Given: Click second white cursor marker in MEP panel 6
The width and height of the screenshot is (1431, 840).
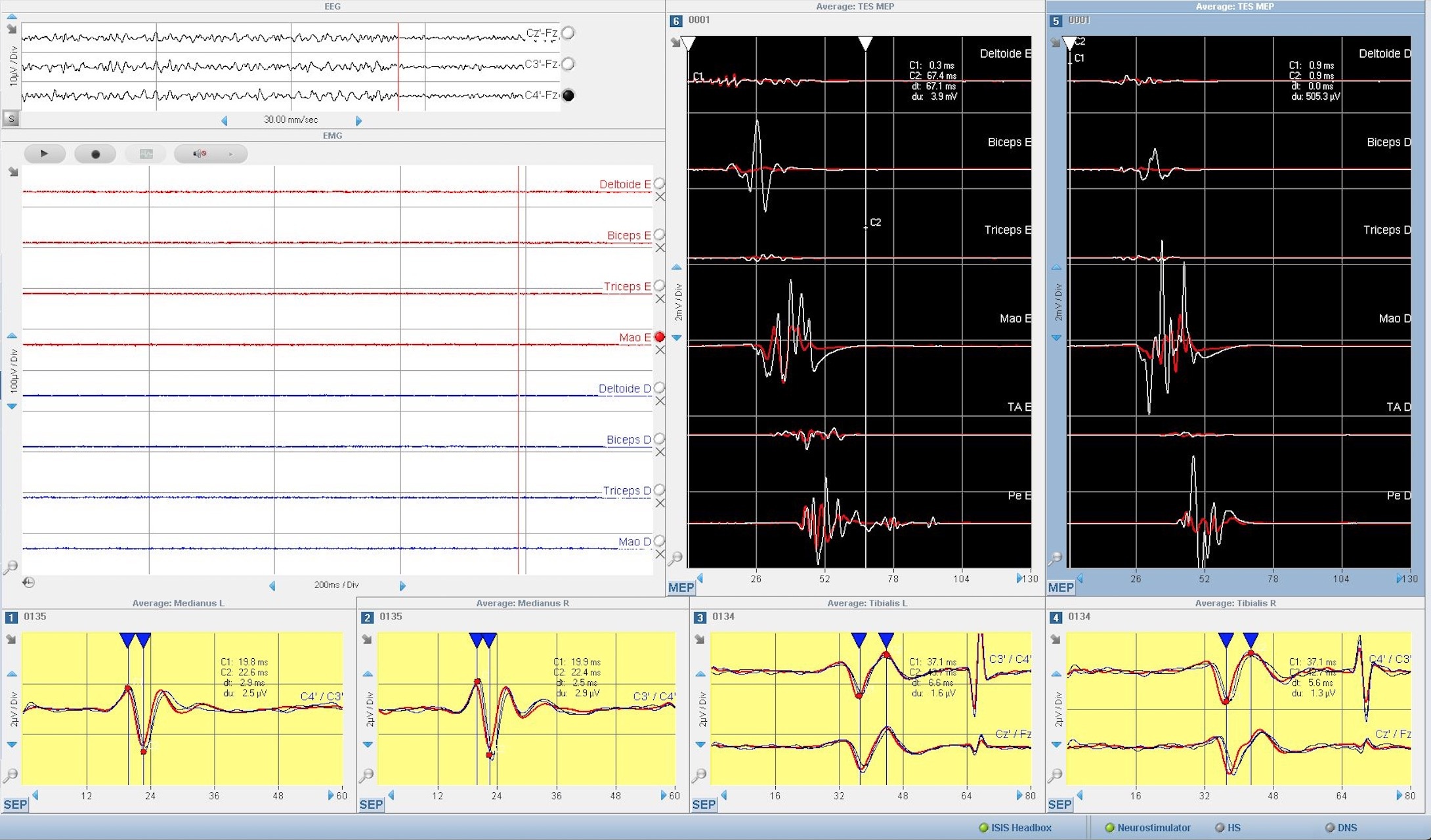Looking at the screenshot, I should (866, 43).
